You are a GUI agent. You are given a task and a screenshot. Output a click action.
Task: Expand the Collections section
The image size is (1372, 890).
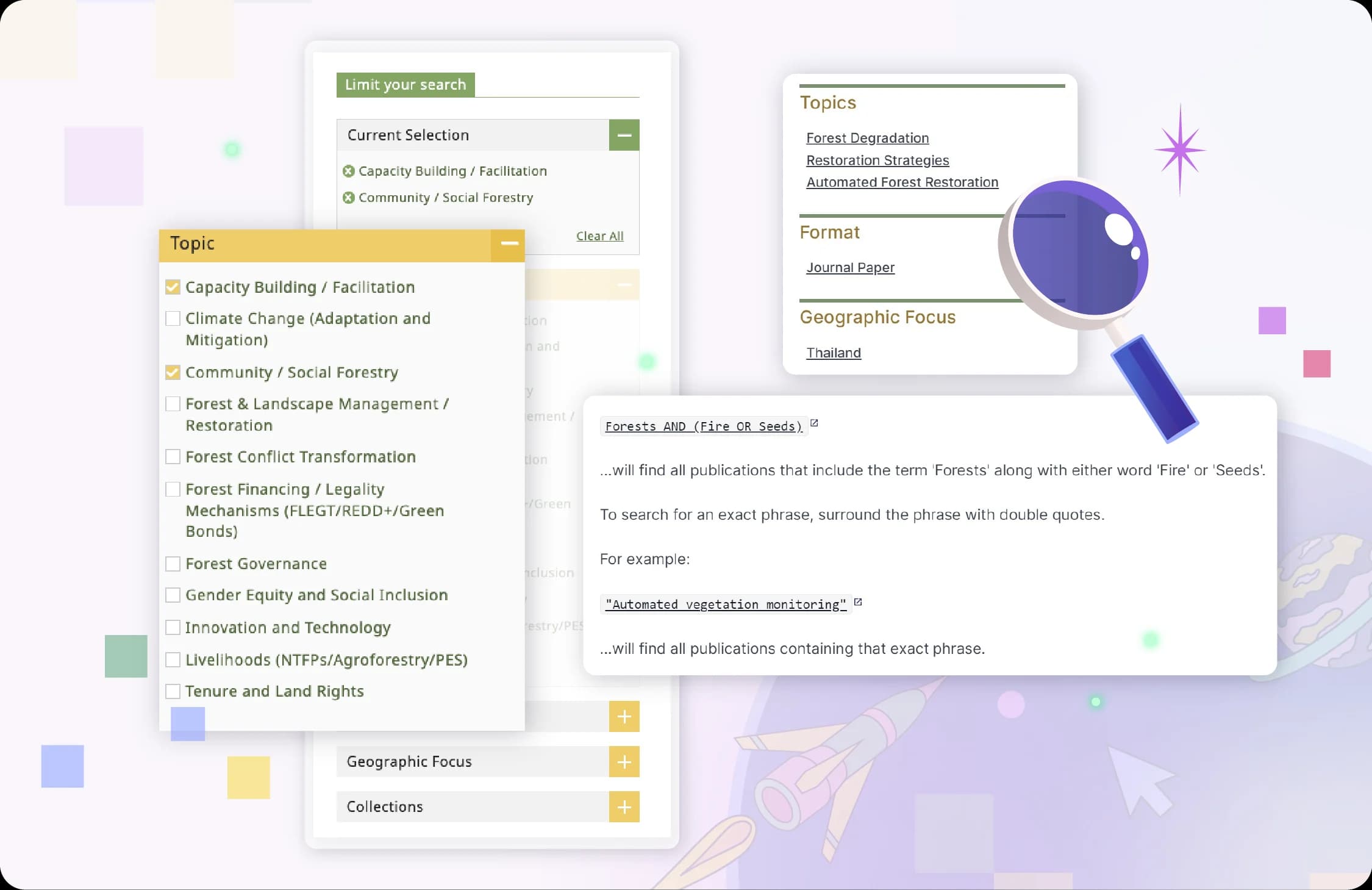tap(624, 806)
